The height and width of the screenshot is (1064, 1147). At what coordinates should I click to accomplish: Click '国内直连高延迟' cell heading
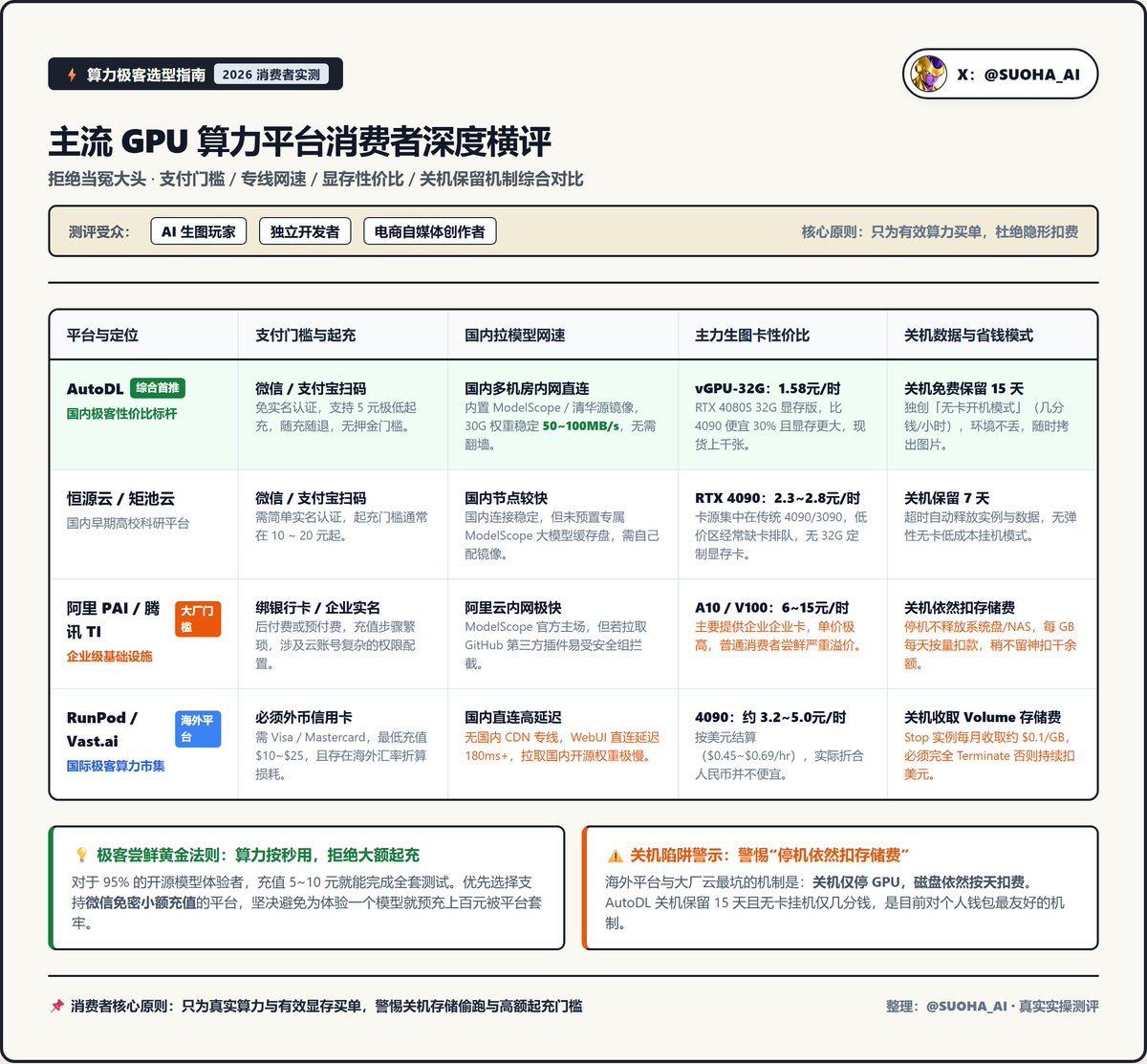pyautogui.click(x=513, y=717)
